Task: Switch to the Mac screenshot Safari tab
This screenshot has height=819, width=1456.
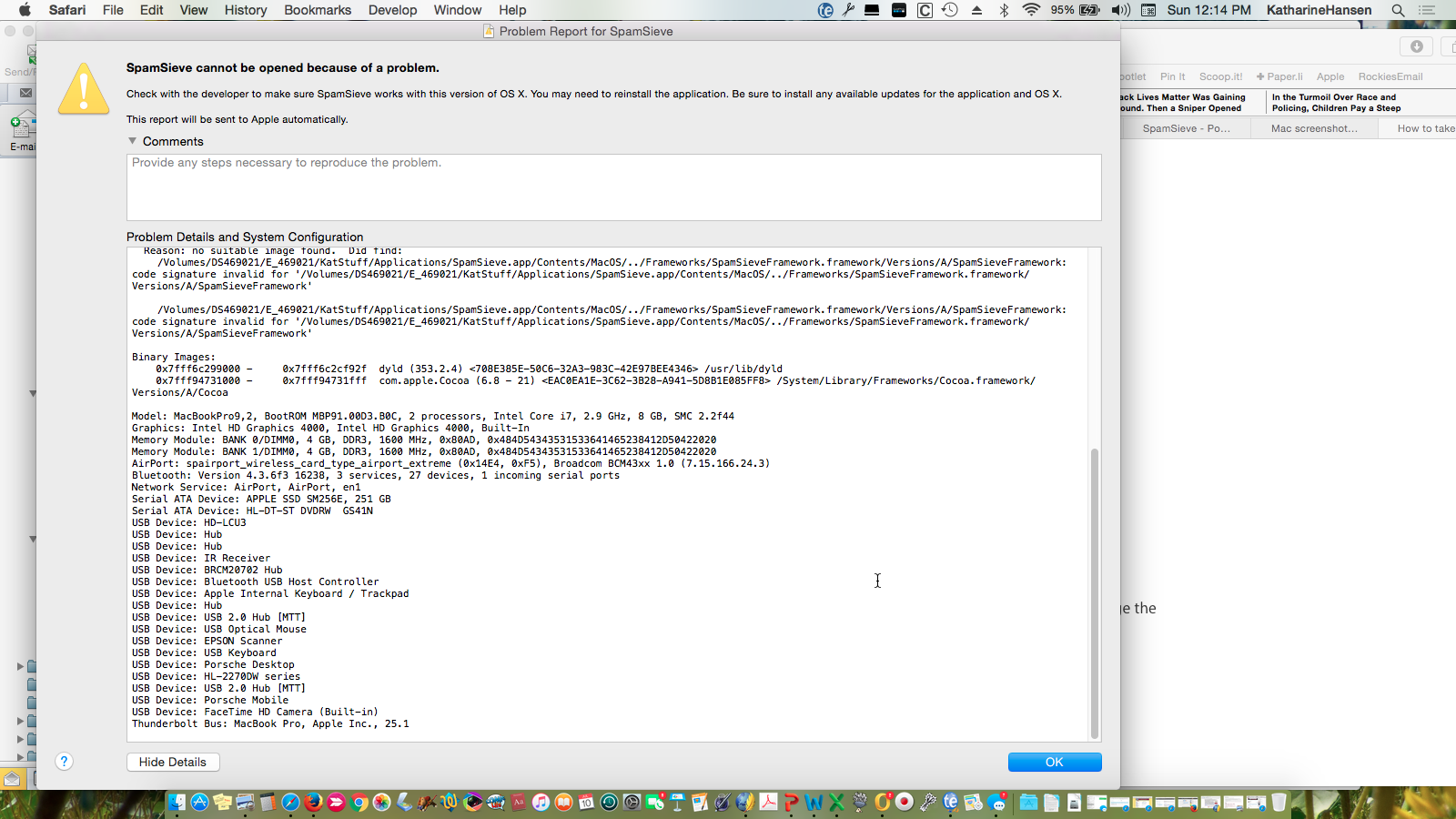Action: point(1314,128)
